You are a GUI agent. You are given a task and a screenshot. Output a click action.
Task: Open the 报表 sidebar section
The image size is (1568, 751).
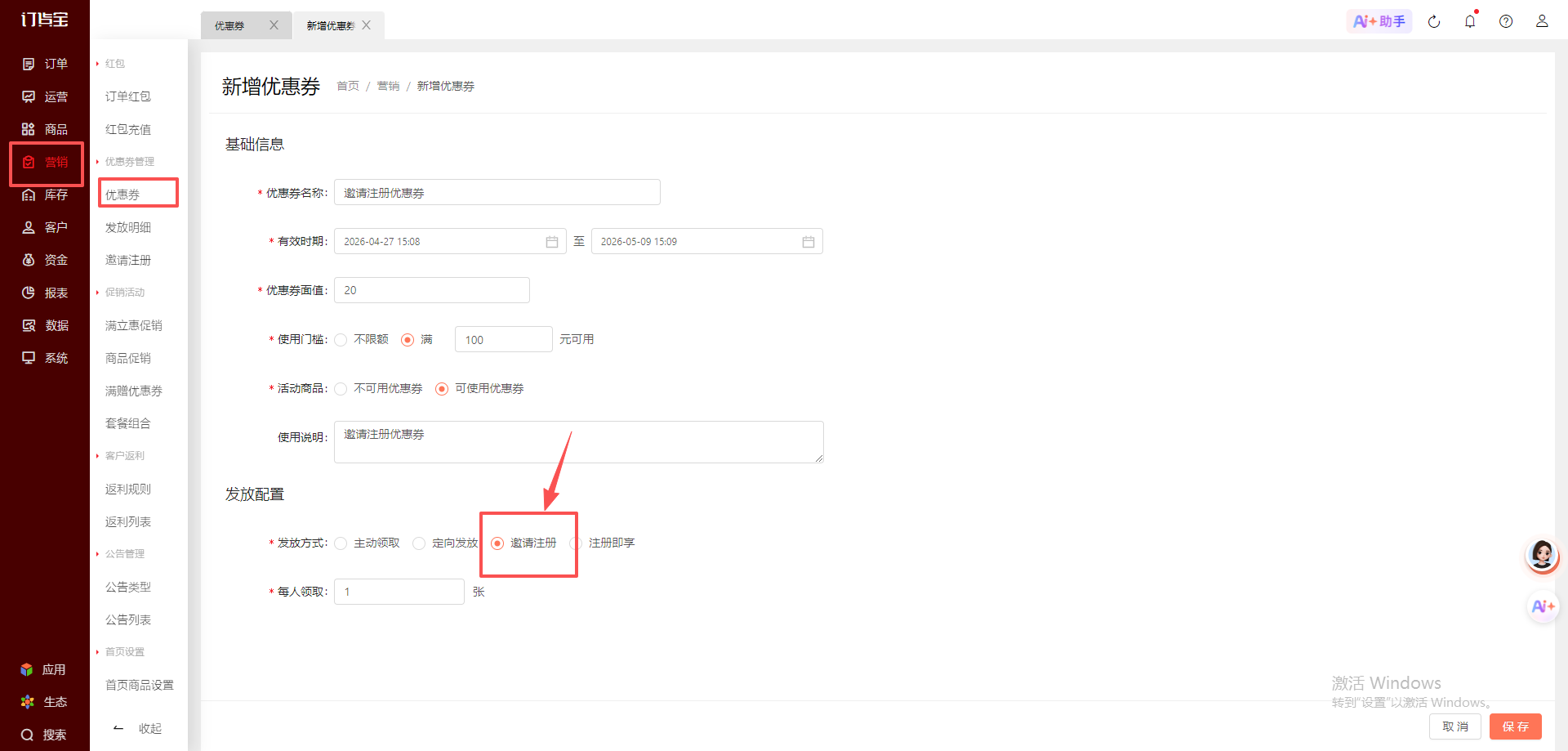(x=45, y=293)
